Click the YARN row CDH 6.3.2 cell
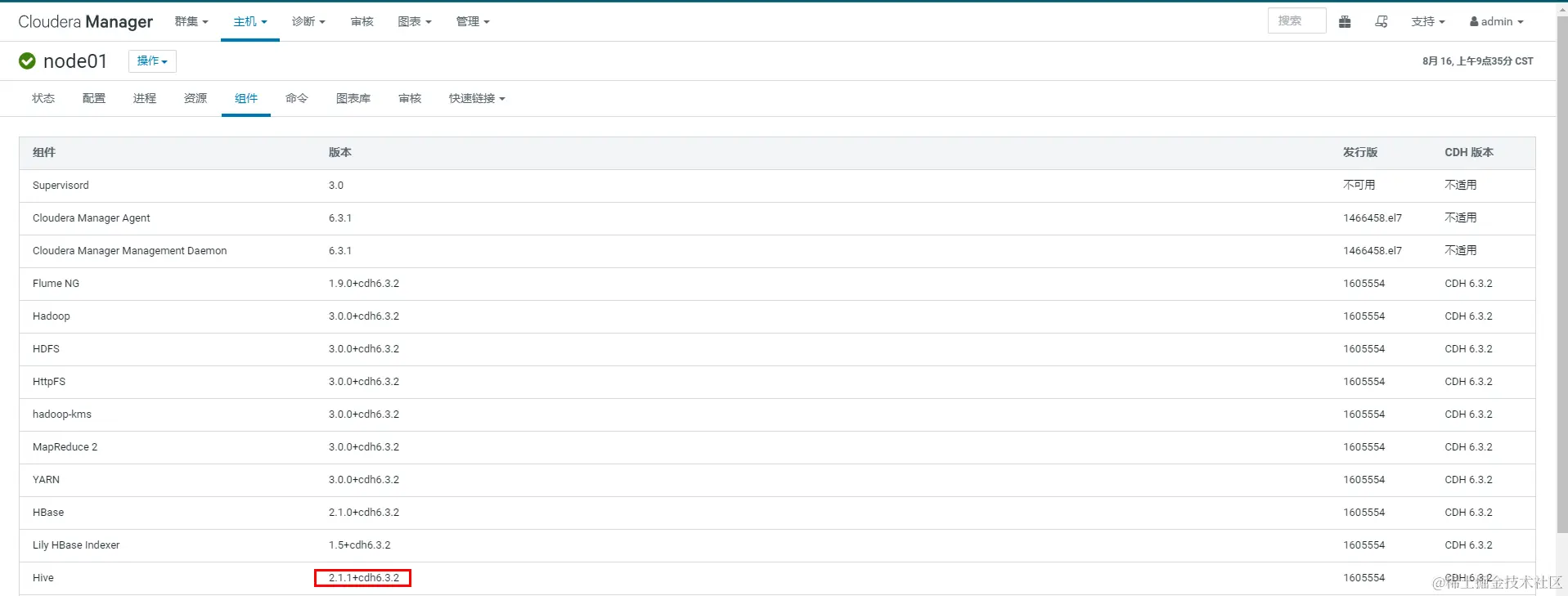The image size is (1568, 596). (x=1468, y=480)
